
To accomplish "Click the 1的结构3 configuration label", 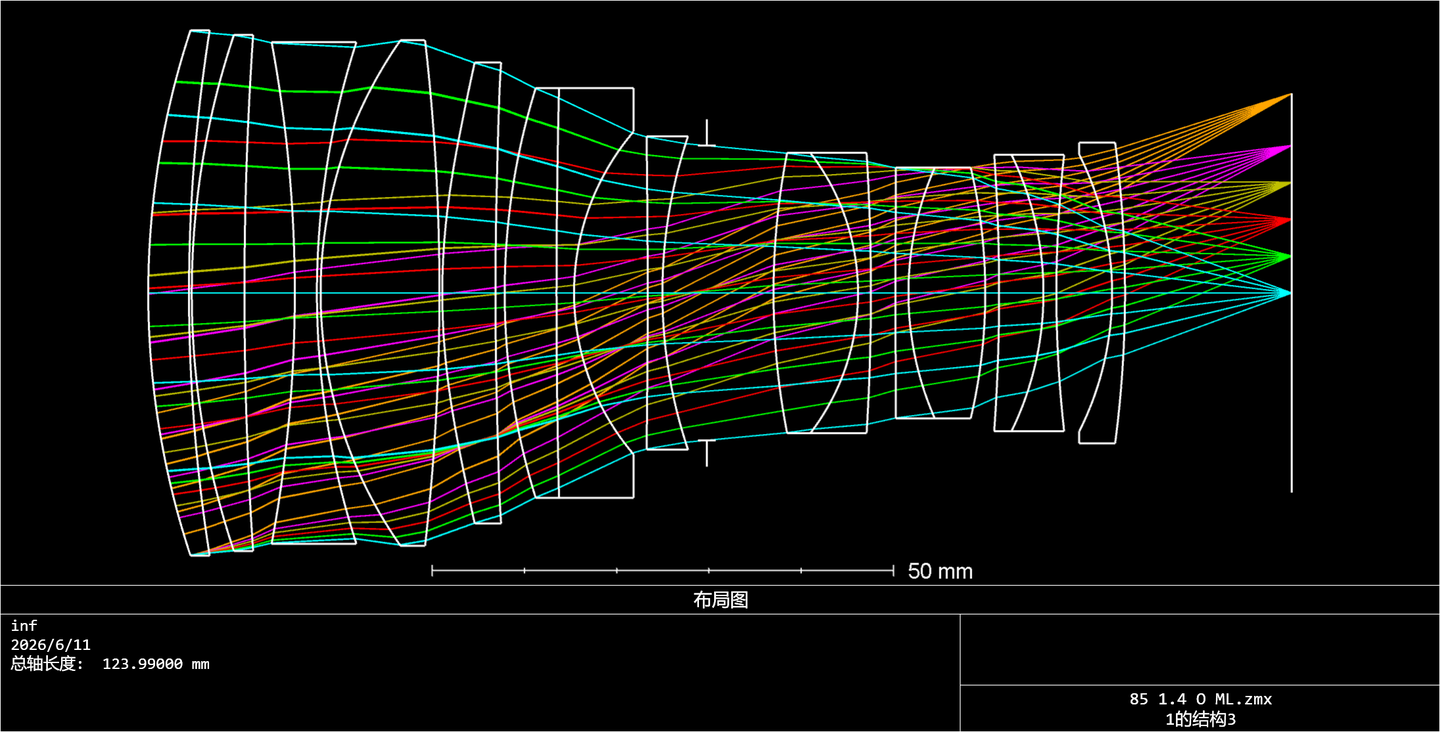I will (1200, 718).
